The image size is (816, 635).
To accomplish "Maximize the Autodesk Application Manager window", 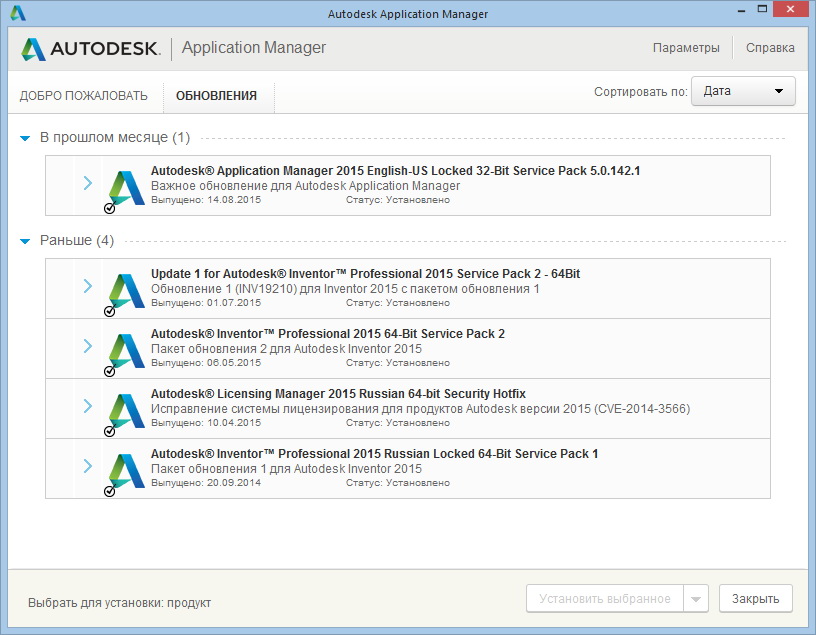I will coord(762,9).
